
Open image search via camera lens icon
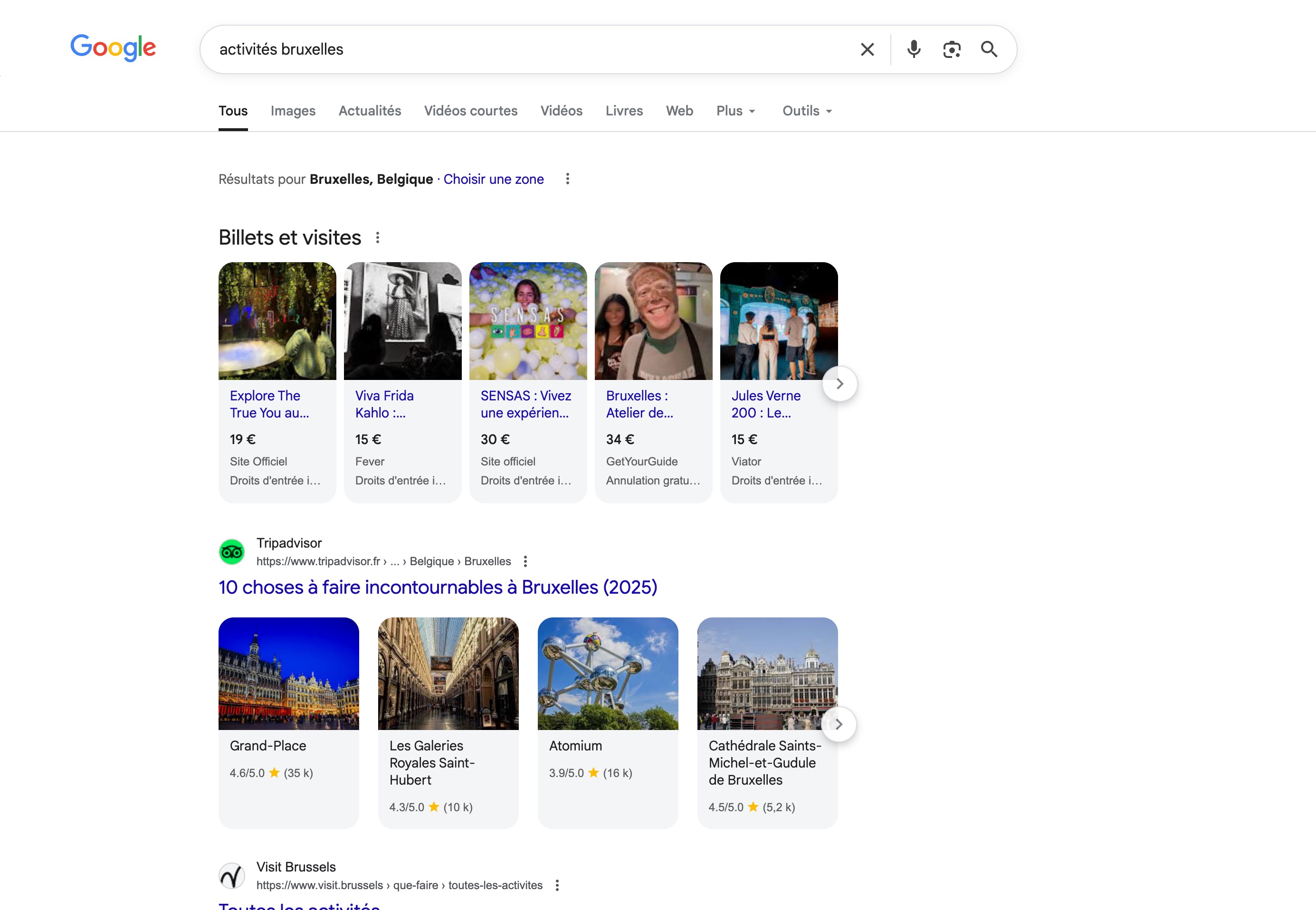951,49
